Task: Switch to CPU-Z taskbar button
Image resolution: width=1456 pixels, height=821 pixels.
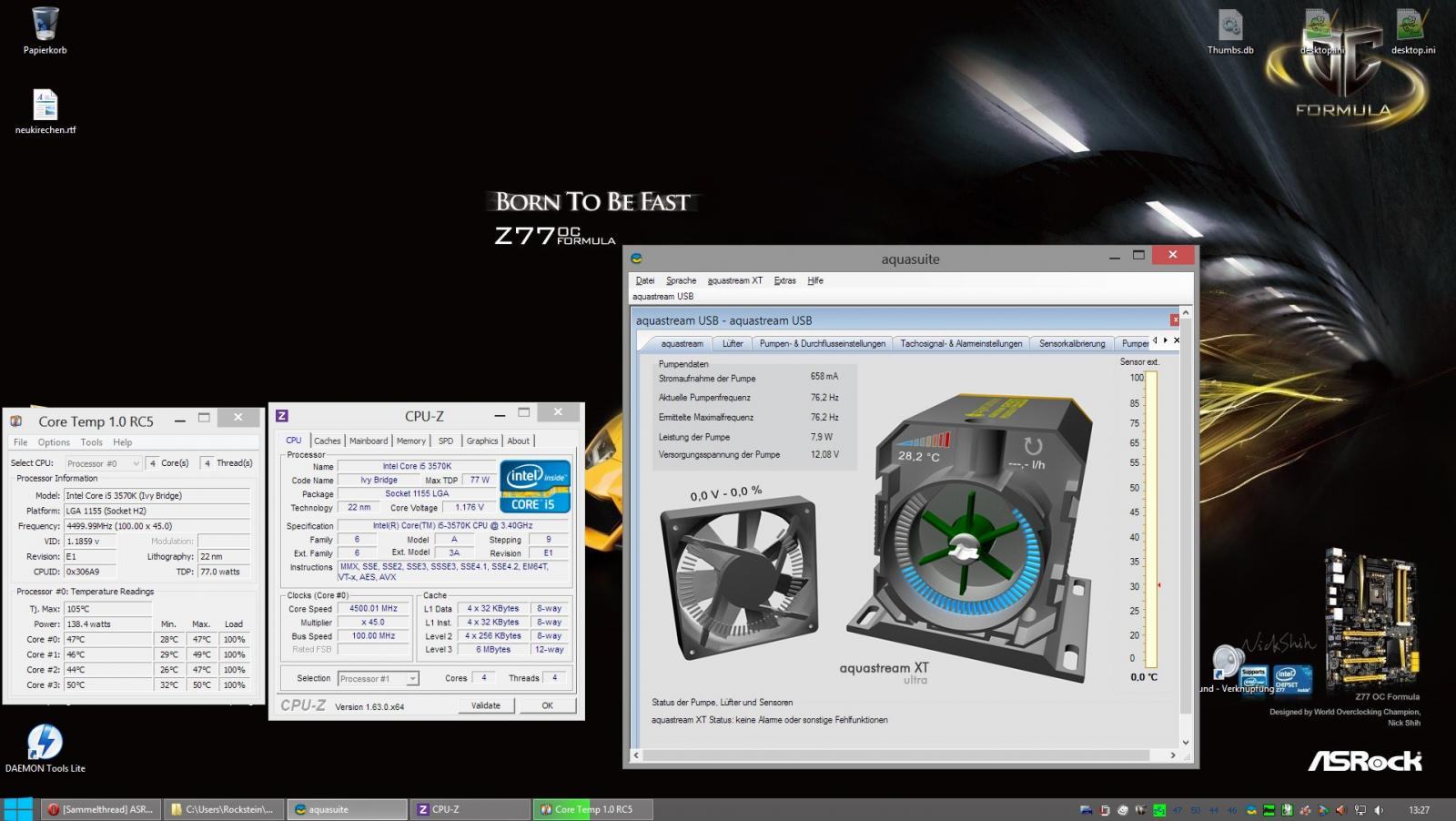Action: tap(470, 809)
